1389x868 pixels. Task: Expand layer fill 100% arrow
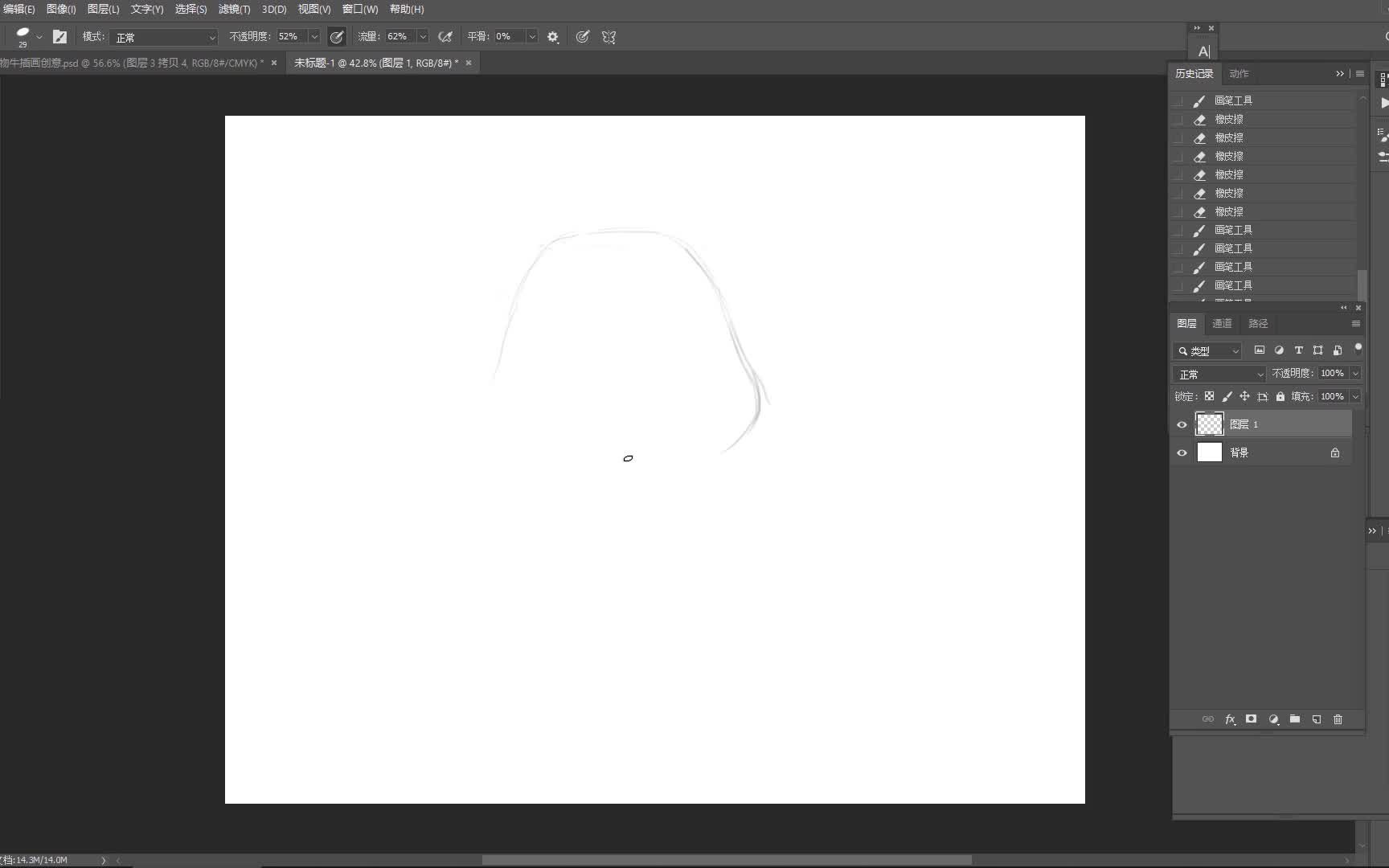point(1355,397)
